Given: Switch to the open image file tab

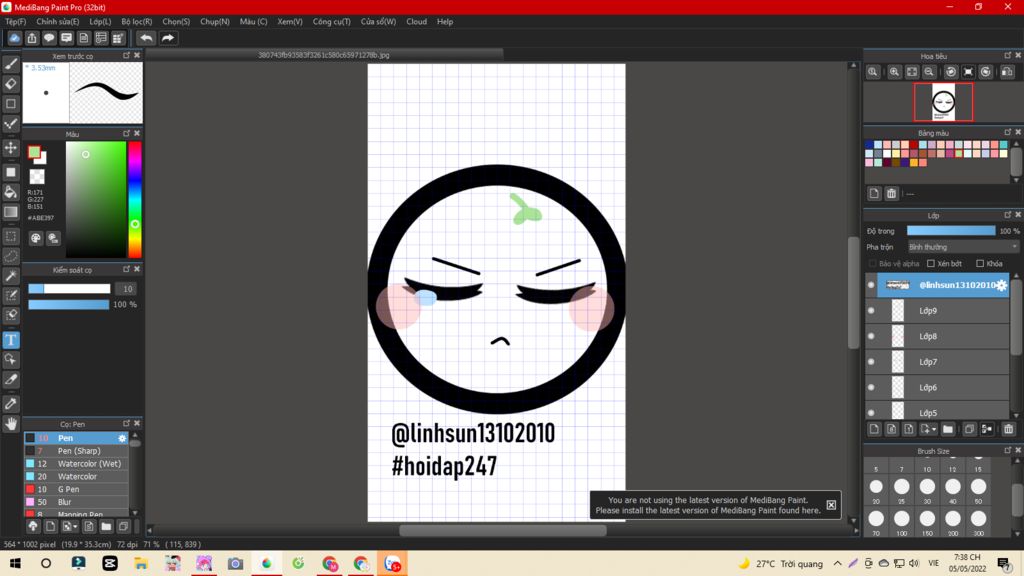Looking at the screenshot, I should pos(324,55).
